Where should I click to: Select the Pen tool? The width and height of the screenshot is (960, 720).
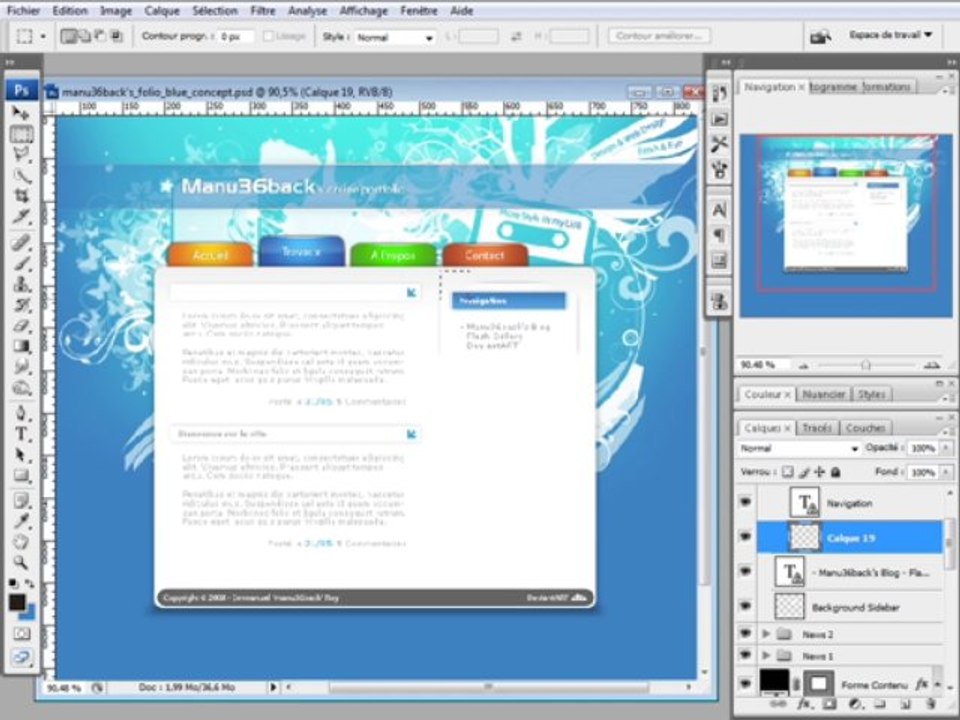click(21, 413)
